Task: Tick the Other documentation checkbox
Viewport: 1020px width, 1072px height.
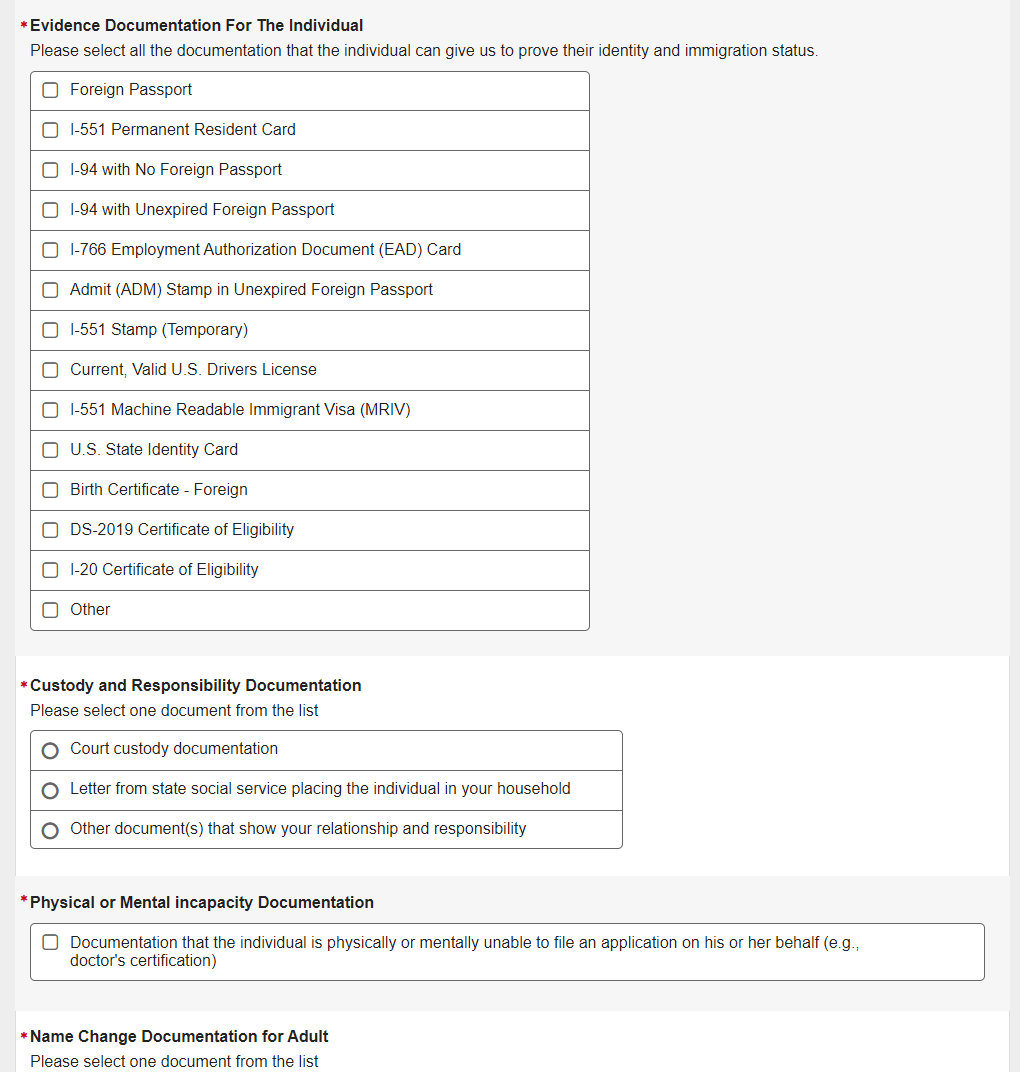Action: tap(50, 610)
